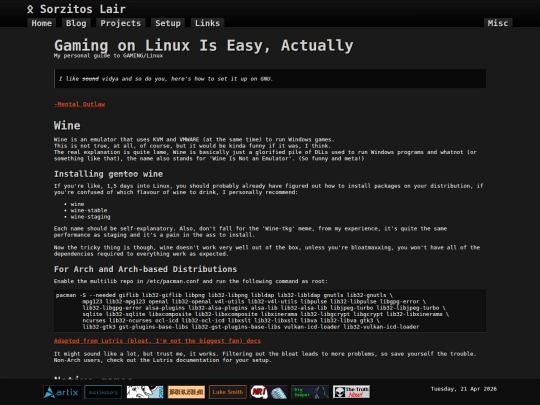Open the Adapted from Lutris docs link

157,341
